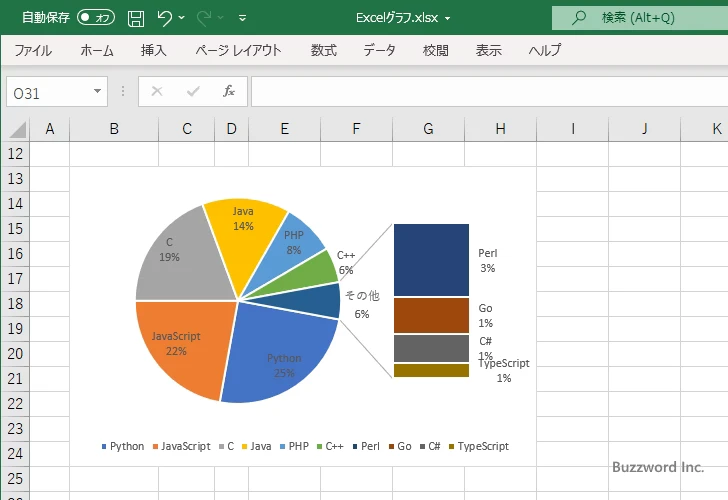
Task: Open Customize Quick Access Toolbar dropdown
Action: [x=242, y=18]
